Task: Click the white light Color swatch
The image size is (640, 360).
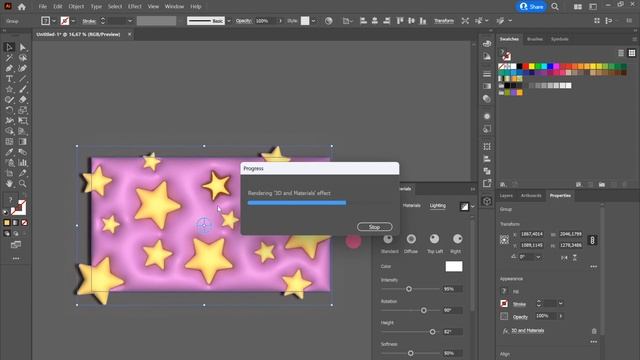Action: tap(454, 267)
